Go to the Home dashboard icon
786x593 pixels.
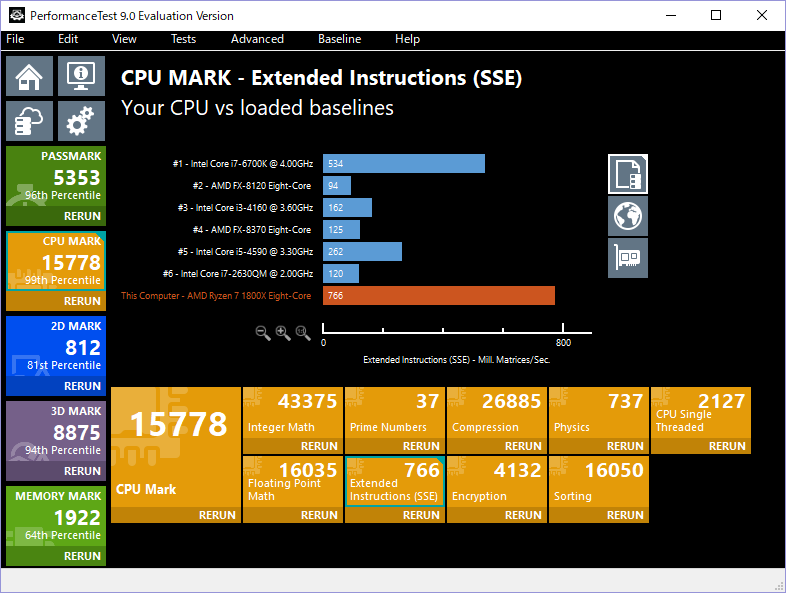coord(29,76)
